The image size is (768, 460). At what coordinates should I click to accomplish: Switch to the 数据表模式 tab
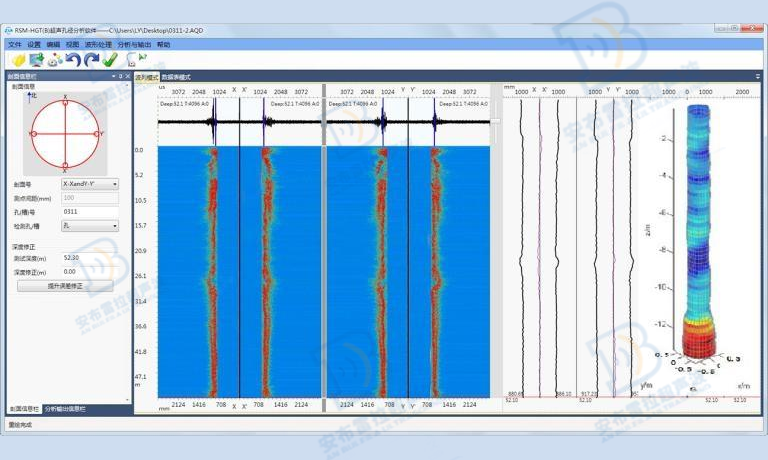pos(176,77)
